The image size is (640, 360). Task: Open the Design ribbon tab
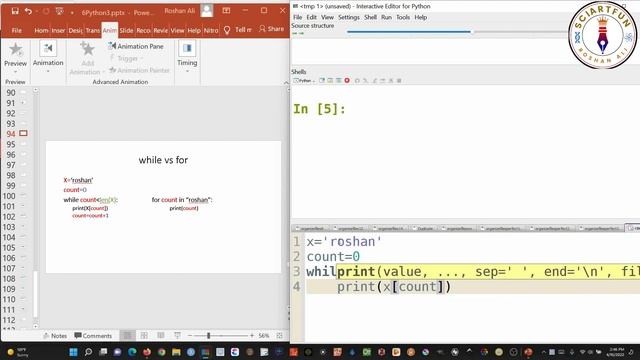[x=75, y=31]
